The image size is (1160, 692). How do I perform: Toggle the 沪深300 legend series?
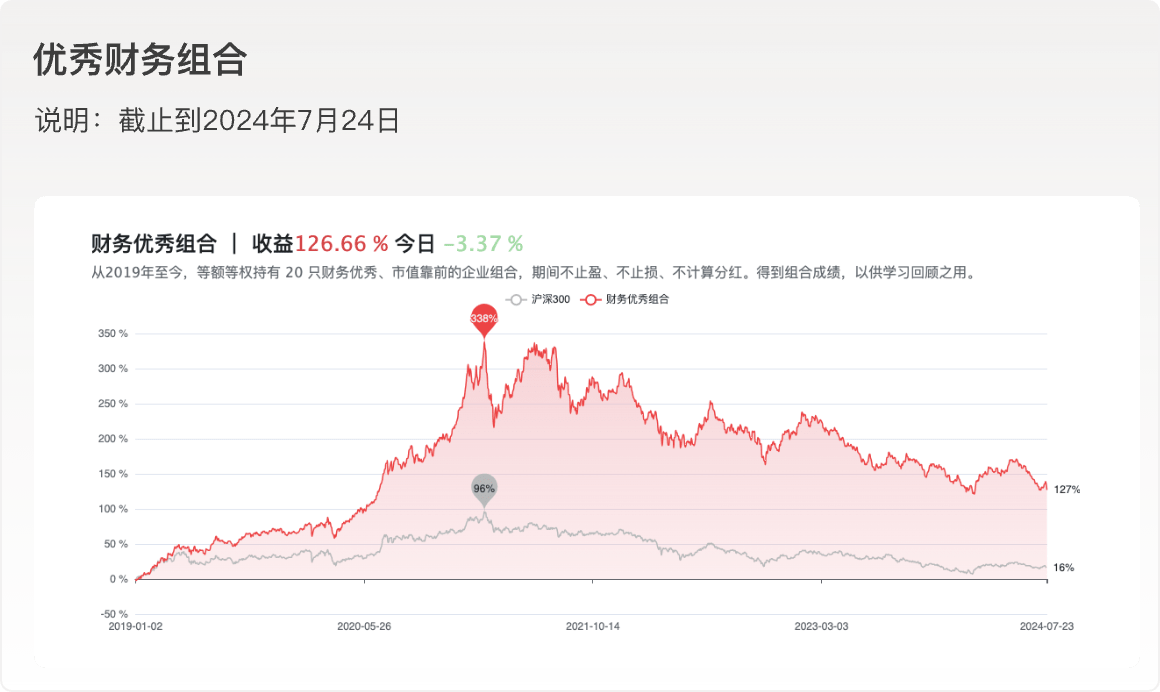(x=538, y=299)
